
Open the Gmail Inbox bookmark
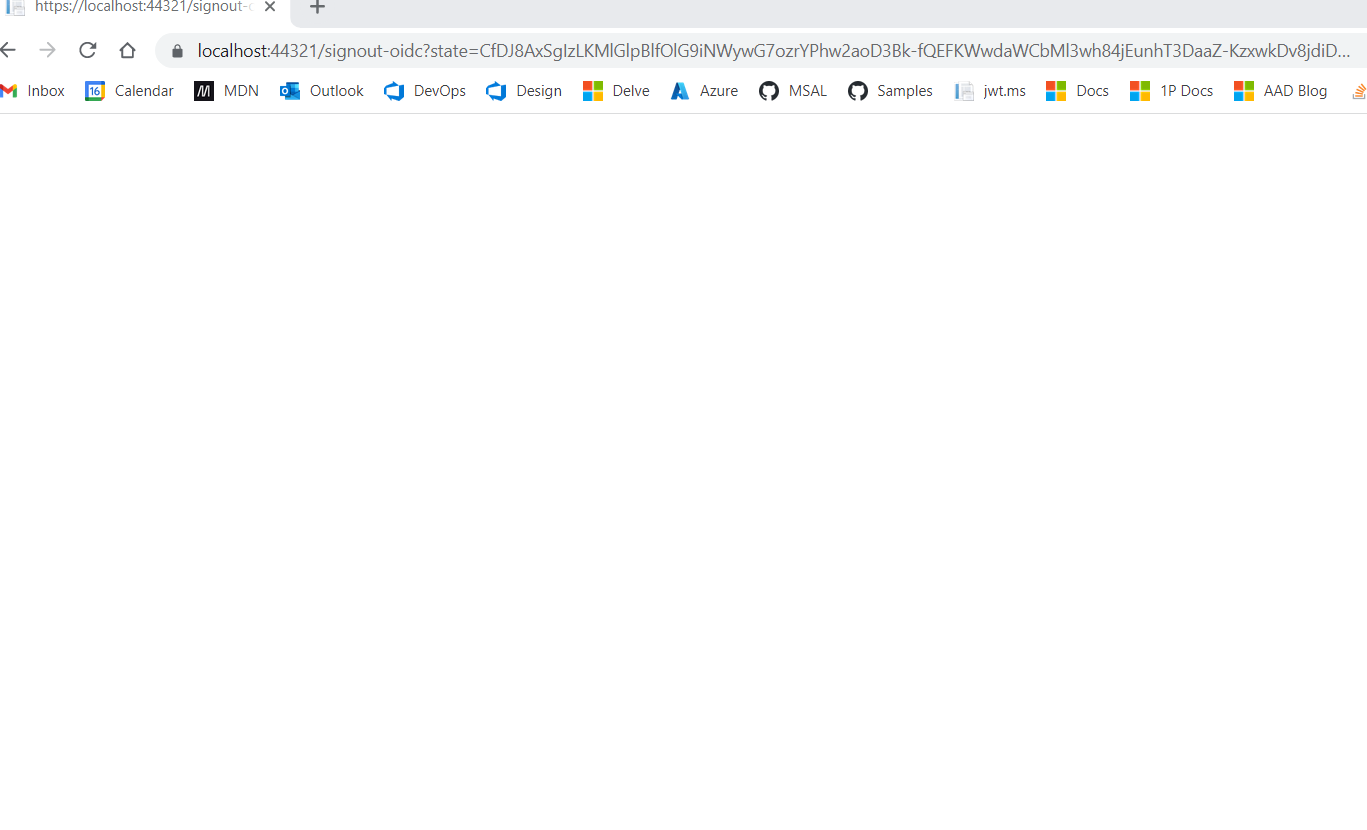(33, 91)
